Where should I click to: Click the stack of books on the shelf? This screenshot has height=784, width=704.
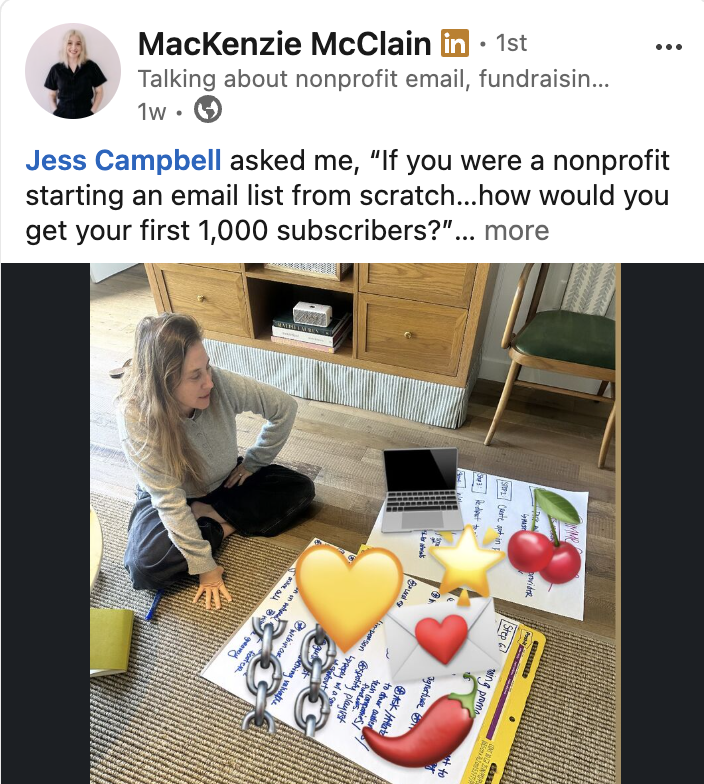(312, 332)
